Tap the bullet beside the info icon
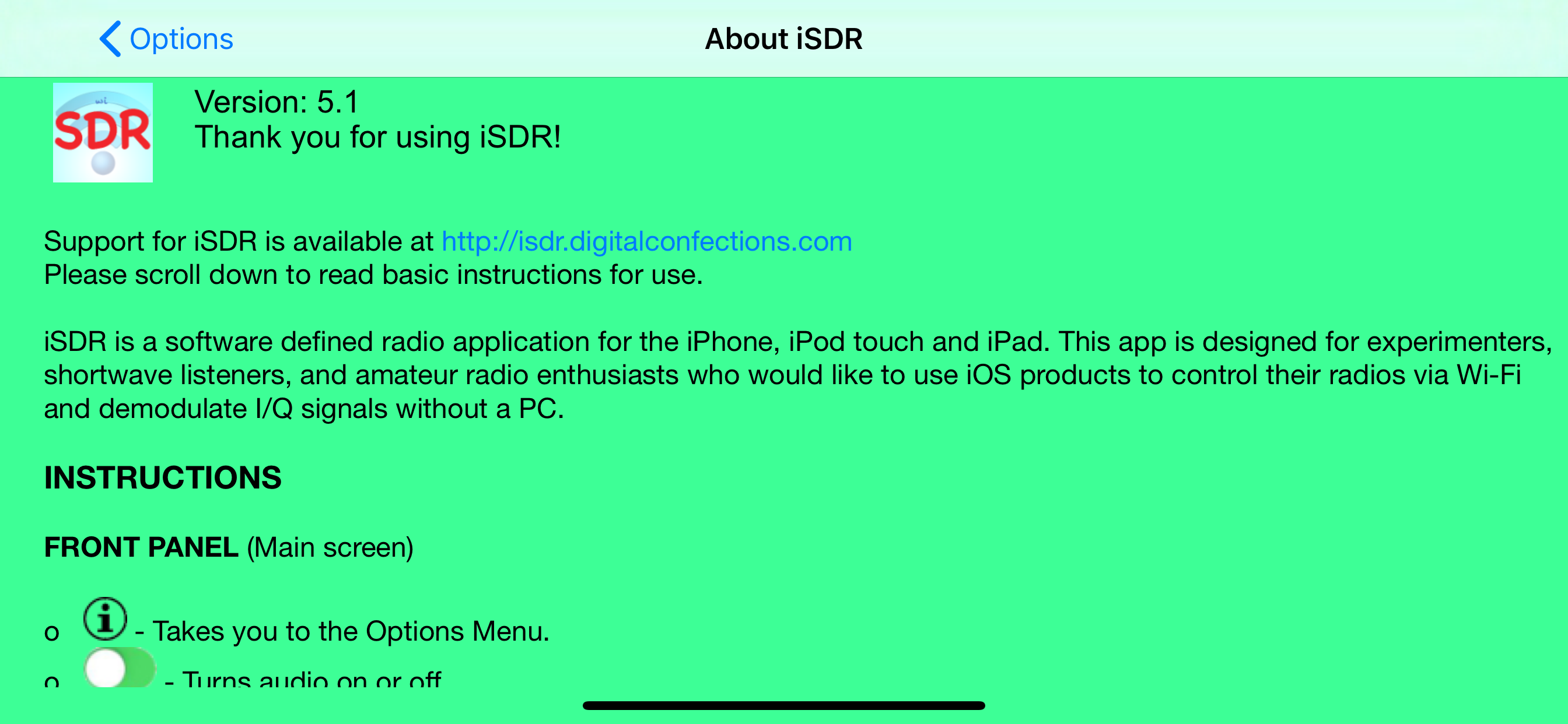This screenshot has width=1568, height=724. coord(52,632)
